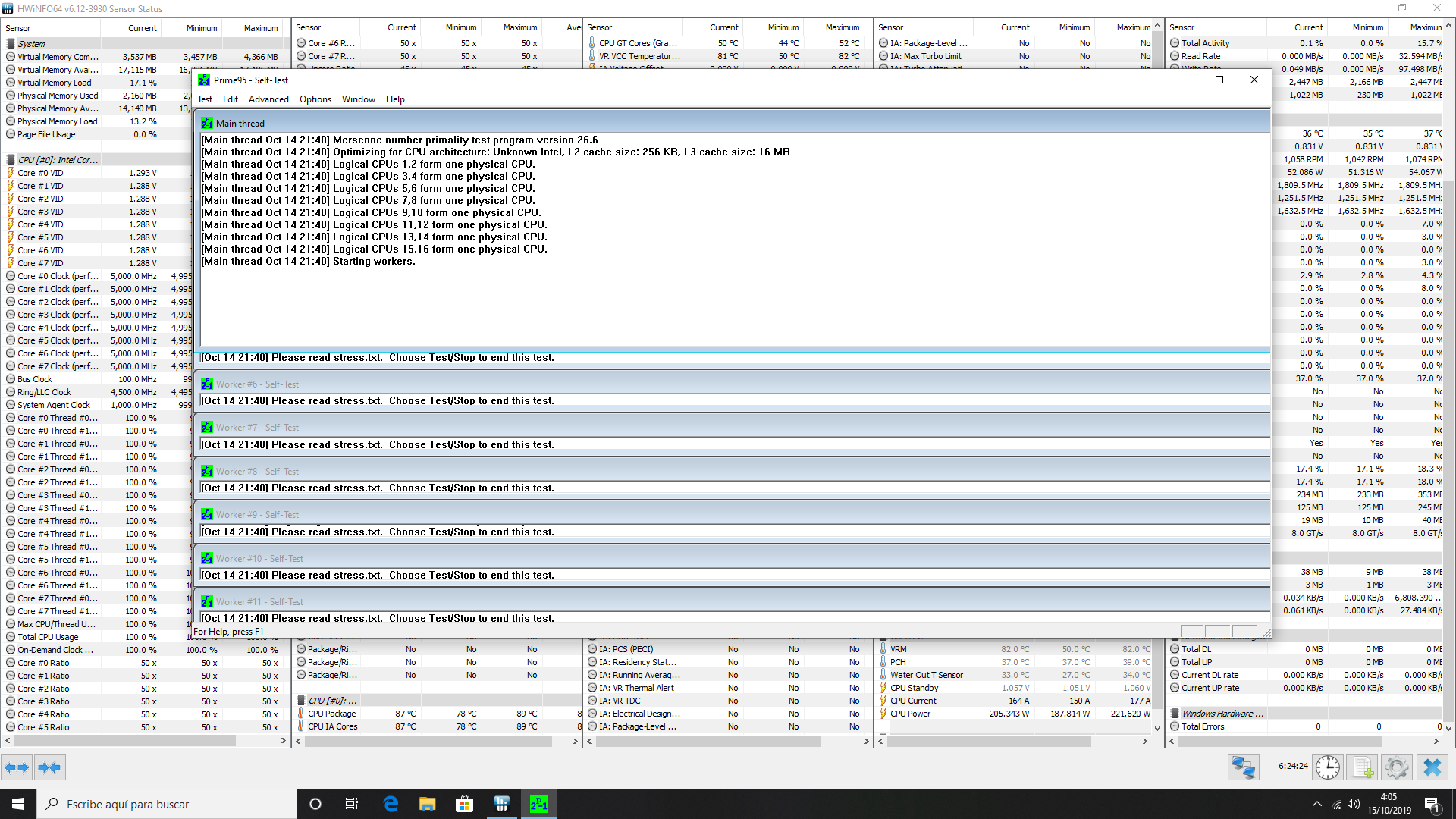Image resolution: width=1456 pixels, height=819 pixels.
Task: Open the Advanced menu in Prime95
Action: pyautogui.click(x=268, y=99)
